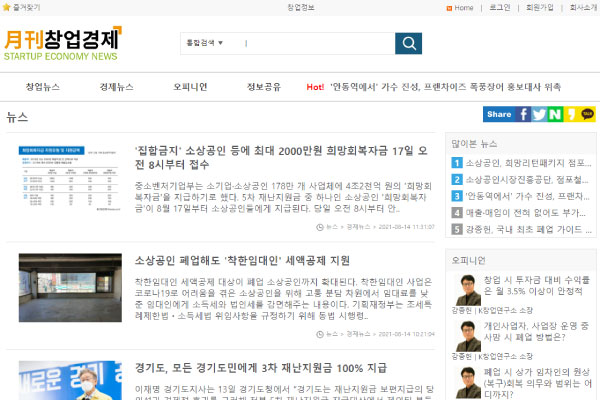The height and width of the screenshot is (400, 600).
Task: Open the empty storefront thumbnail
Action: click(70, 287)
